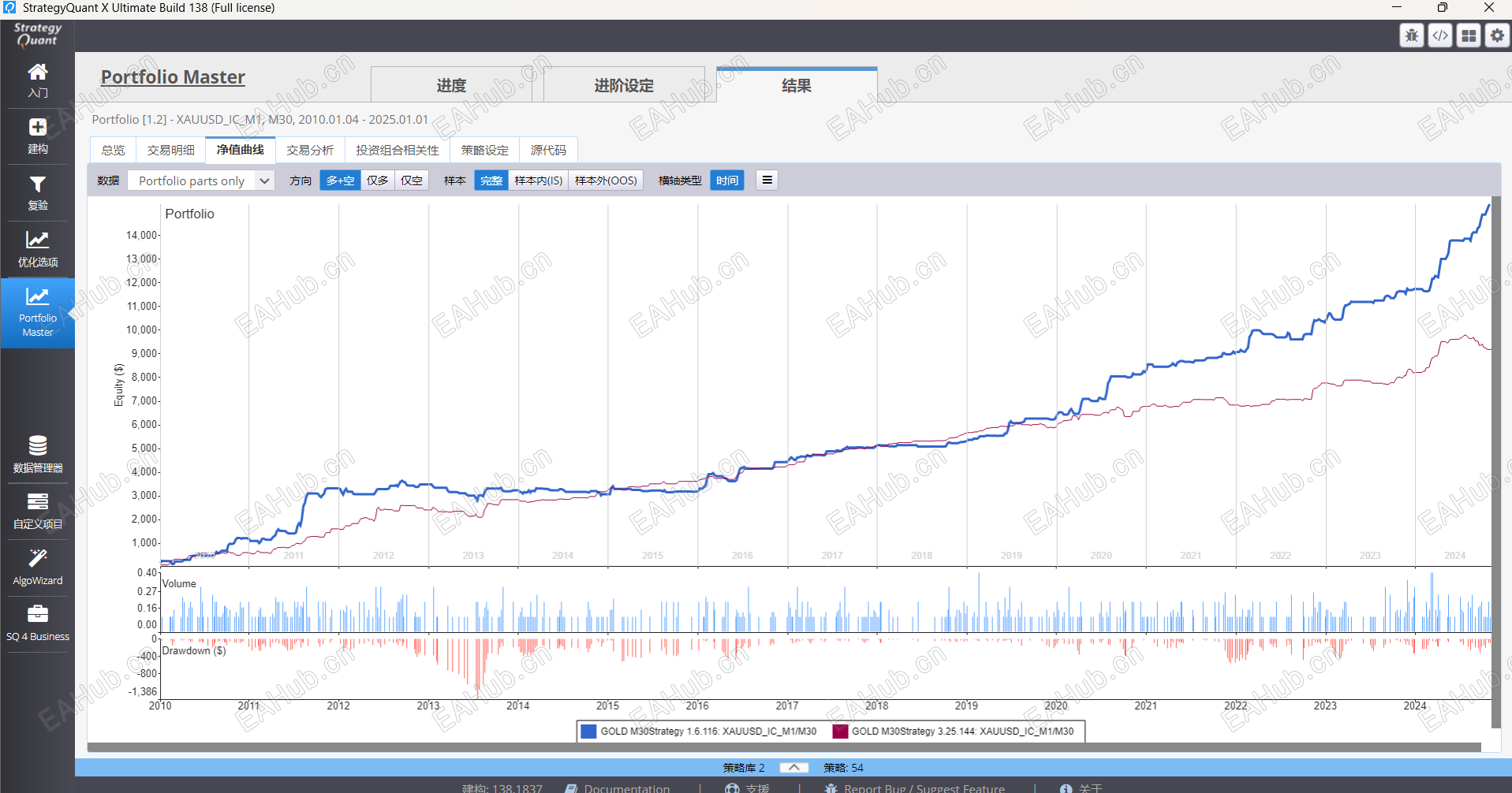This screenshot has width=1512, height=793.
Task: Open SQ 4 Business section
Action: (37, 624)
